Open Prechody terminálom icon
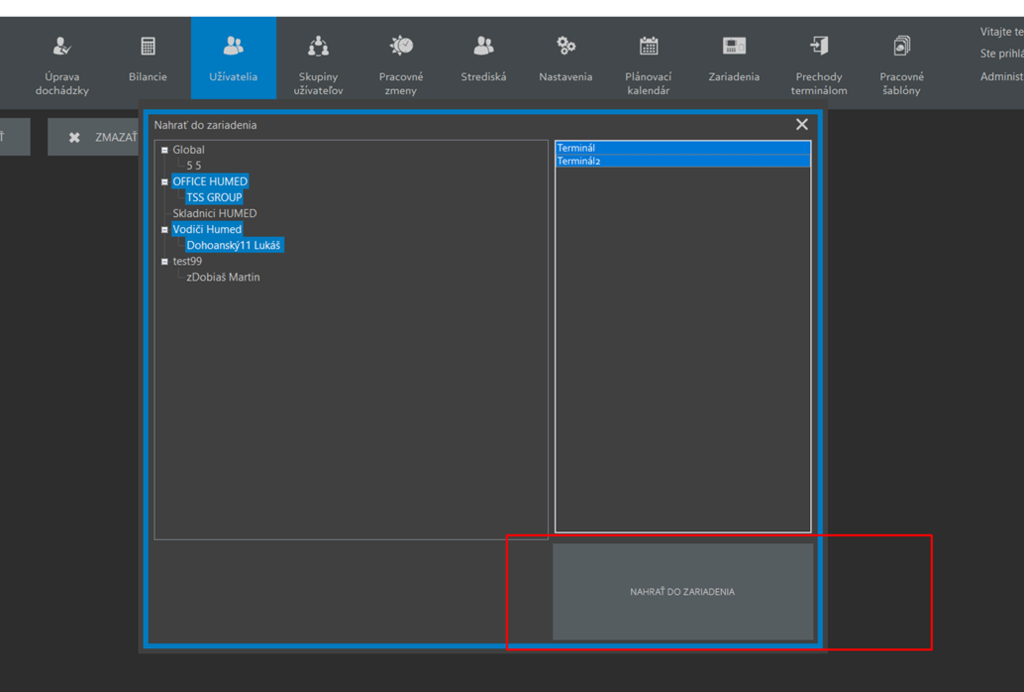The width and height of the screenshot is (1024, 692). tap(819, 46)
